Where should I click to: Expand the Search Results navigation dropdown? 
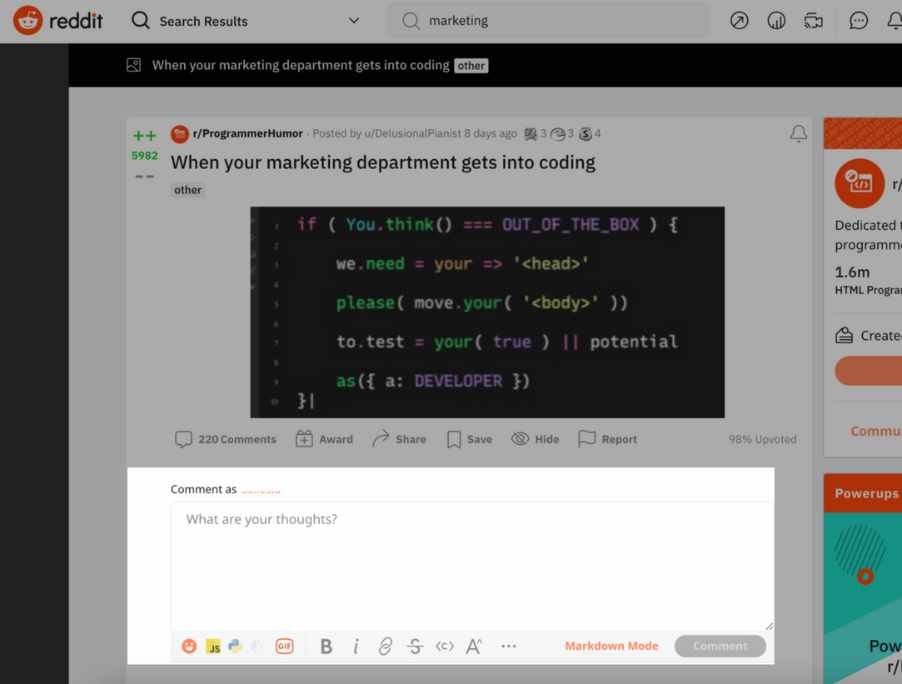tap(353, 20)
